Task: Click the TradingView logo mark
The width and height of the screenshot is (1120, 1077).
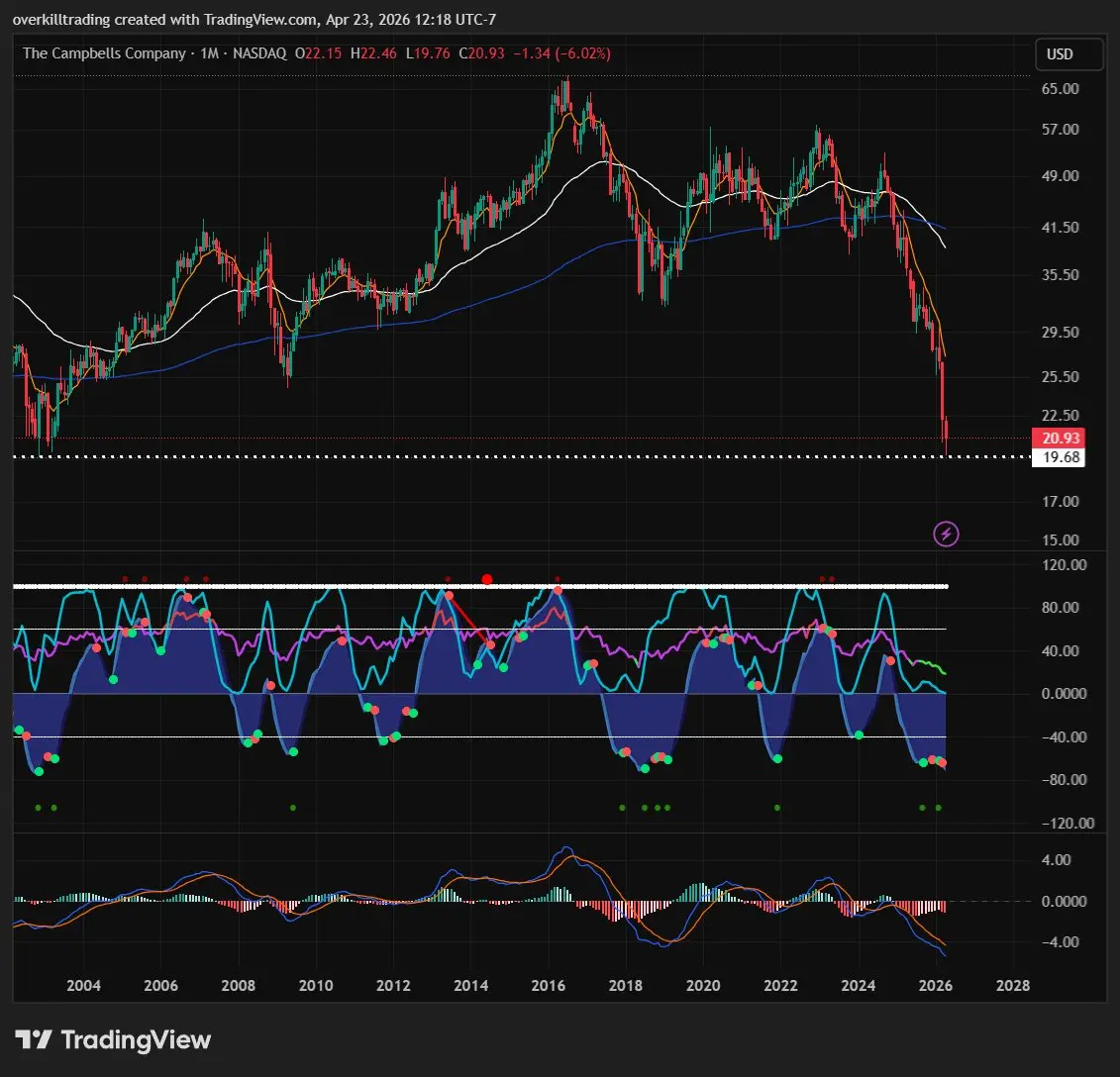Action: point(34,1040)
